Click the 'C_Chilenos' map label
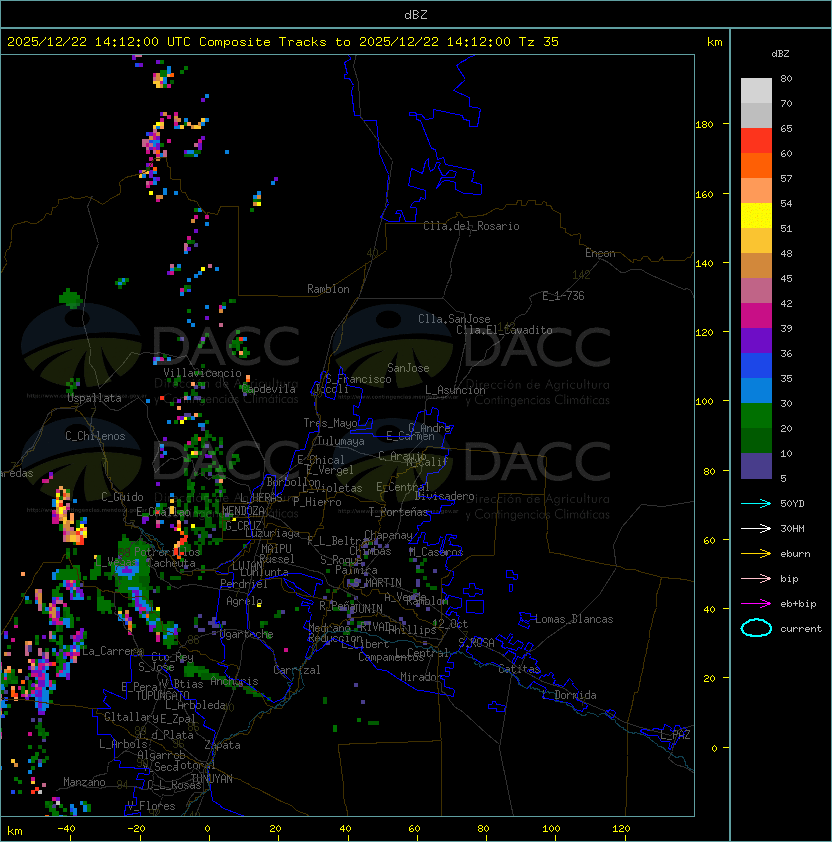The width and height of the screenshot is (832, 842). pos(95,436)
